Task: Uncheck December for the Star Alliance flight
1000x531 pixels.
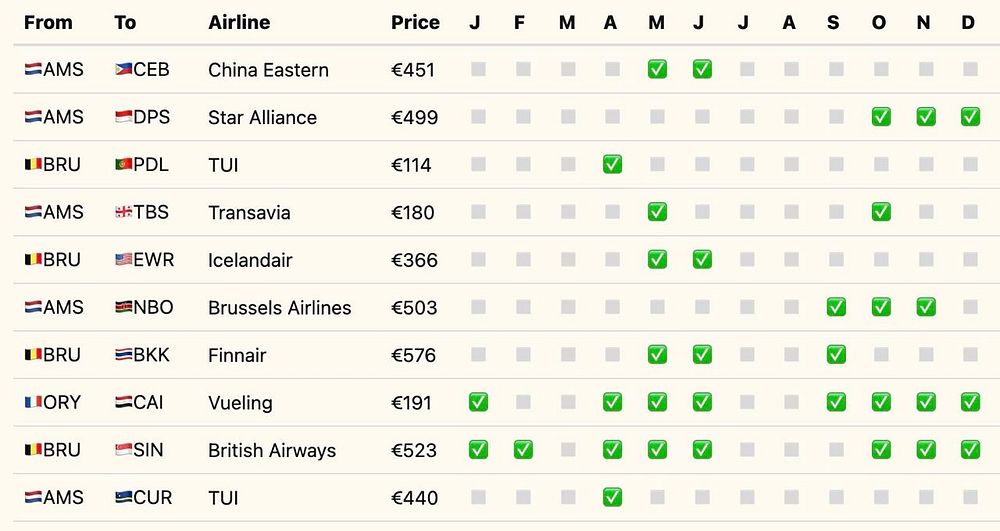Action: (x=969, y=117)
